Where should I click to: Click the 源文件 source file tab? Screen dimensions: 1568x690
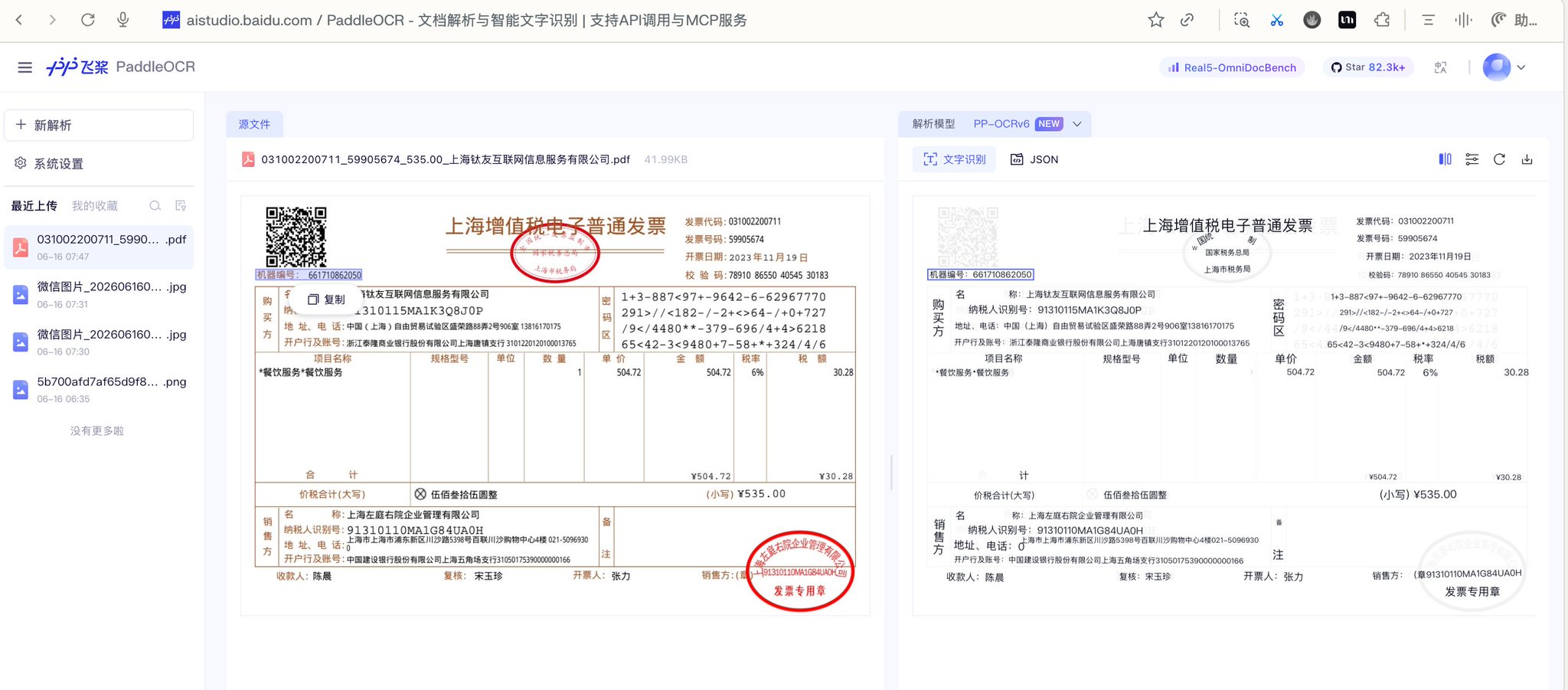click(x=254, y=124)
